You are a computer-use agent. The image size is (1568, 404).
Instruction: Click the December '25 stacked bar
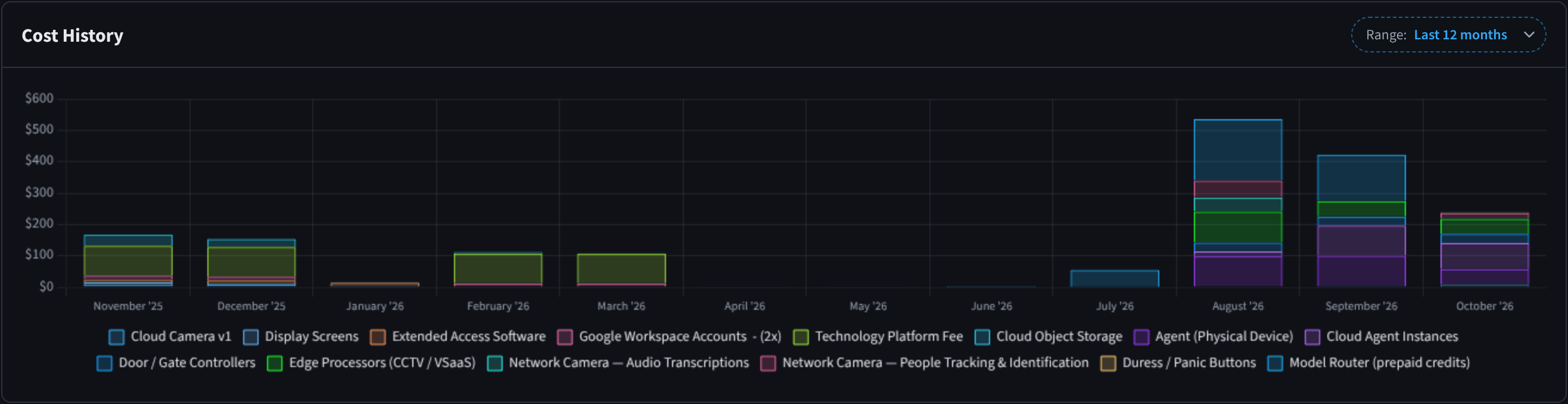(x=251, y=263)
